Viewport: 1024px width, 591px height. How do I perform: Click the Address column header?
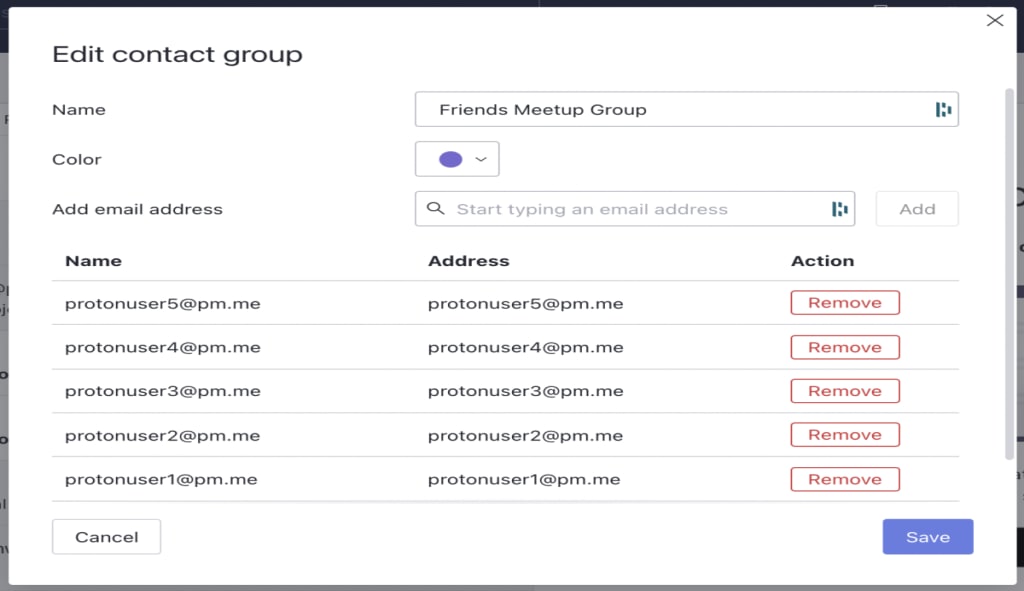click(468, 261)
